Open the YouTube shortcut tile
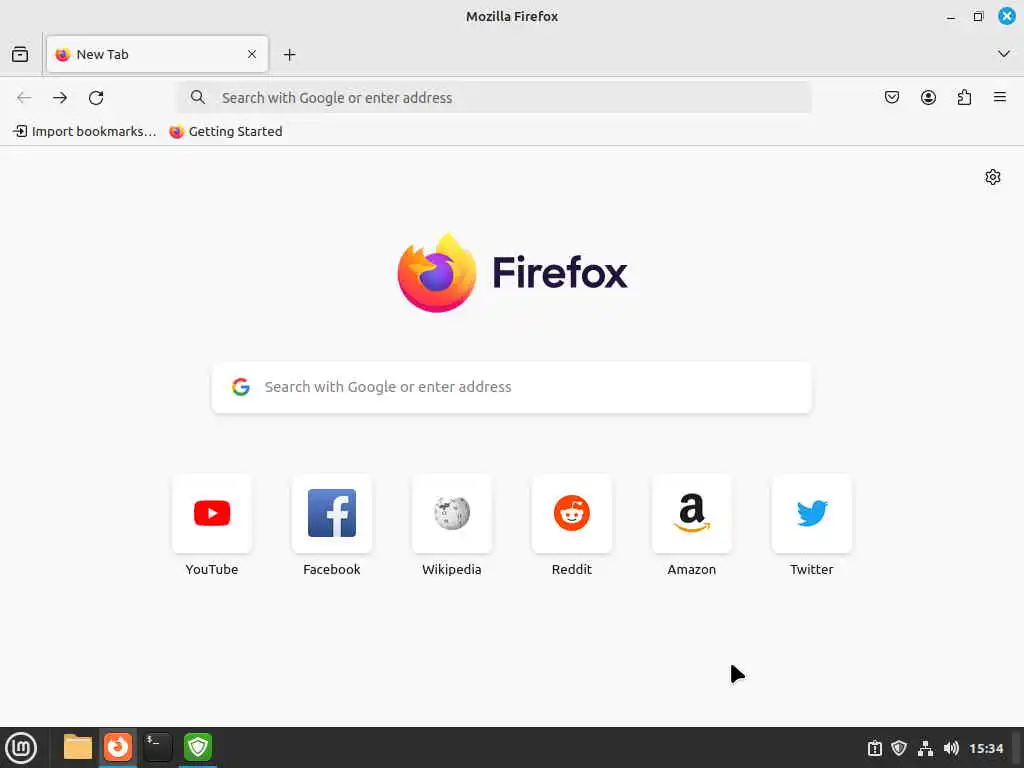 click(x=212, y=513)
